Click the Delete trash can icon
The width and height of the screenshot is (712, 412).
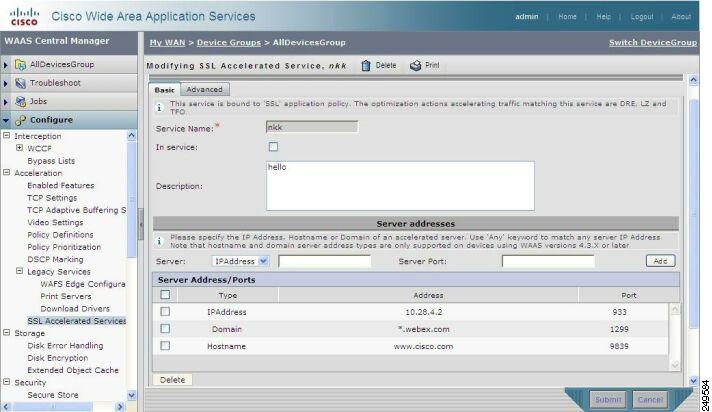[366, 65]
